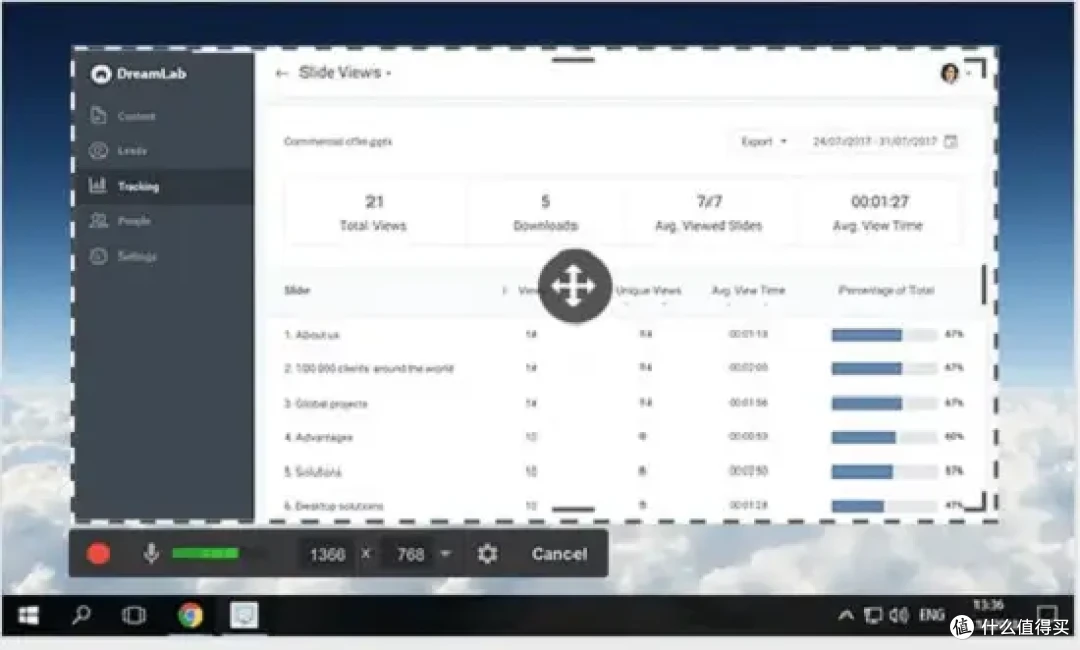1080x650 pixels.
Task: Open recorder settings gear icon
Action: (487, 554)
